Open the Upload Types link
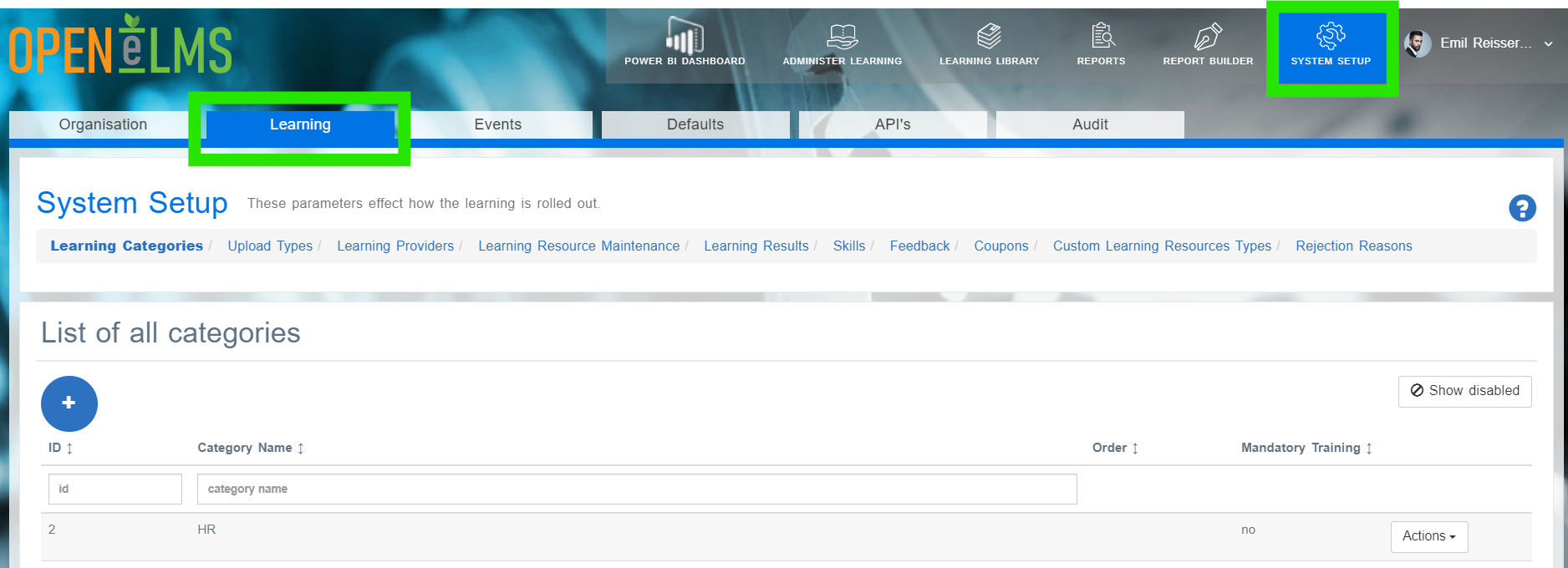 270,246
